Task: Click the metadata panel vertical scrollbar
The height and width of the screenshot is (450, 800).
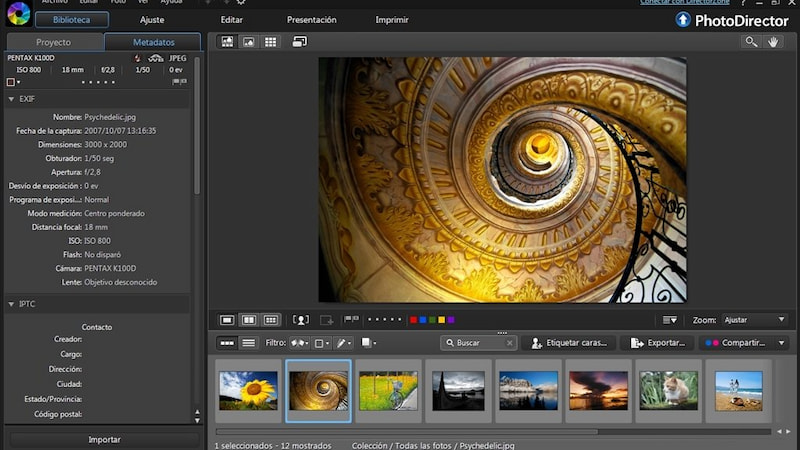Action: pos(197,125)
